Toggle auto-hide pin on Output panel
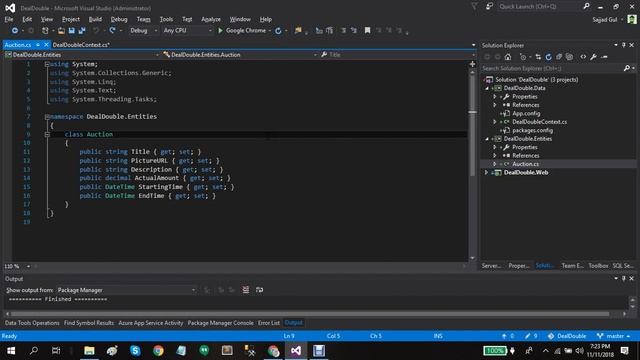Image resolution: width=640 pixels, height=360 pixels. [x=624, y=278]
